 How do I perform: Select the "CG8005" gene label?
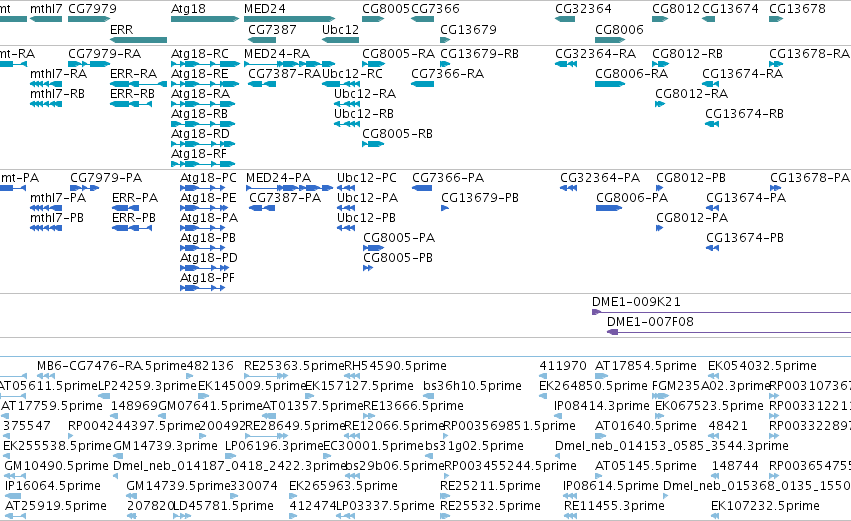(x=386, y=9)
